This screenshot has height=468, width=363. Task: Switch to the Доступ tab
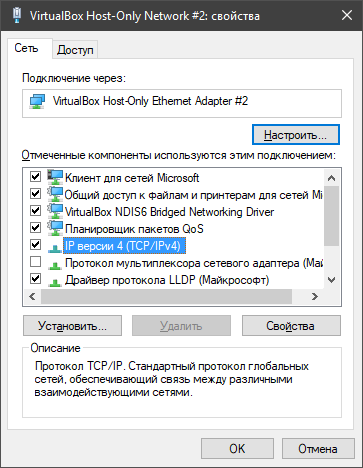click(x=75, y=50)
